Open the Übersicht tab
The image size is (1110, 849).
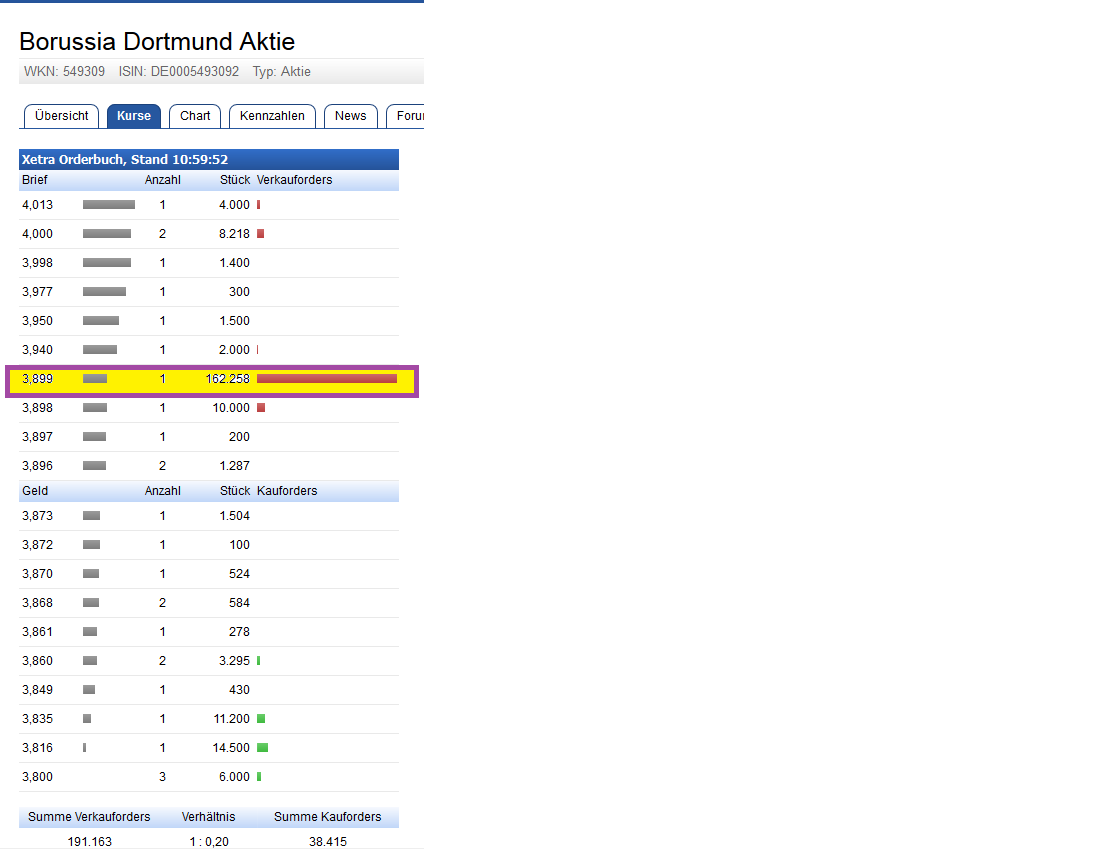(62, 116)
